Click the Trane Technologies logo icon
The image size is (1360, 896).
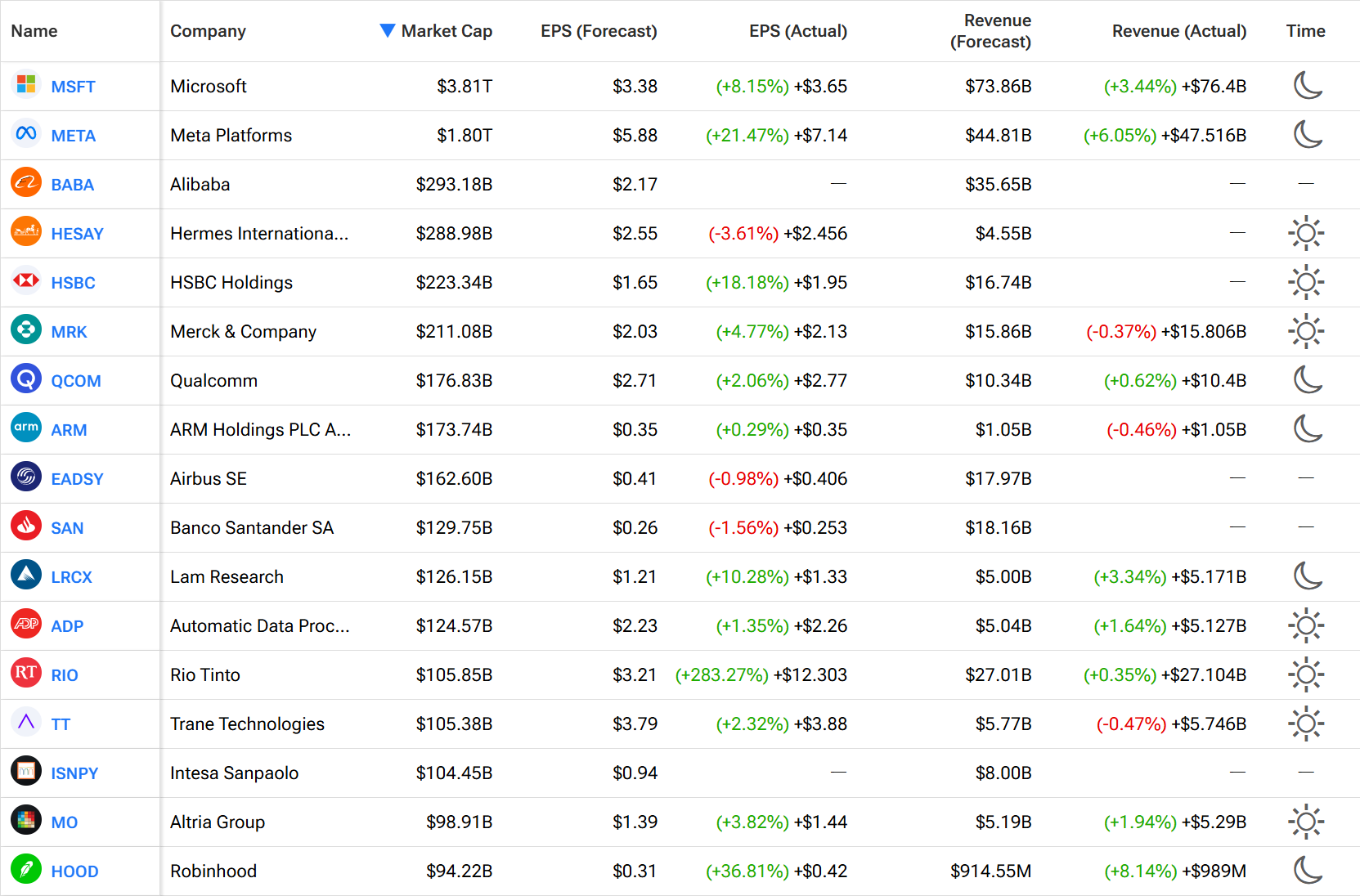tap(26, 722)
